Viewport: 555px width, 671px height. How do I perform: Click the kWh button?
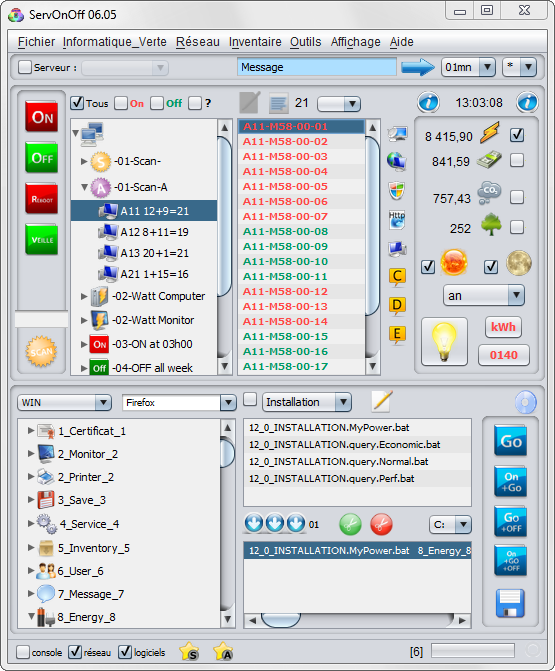[x=503, y=327]
